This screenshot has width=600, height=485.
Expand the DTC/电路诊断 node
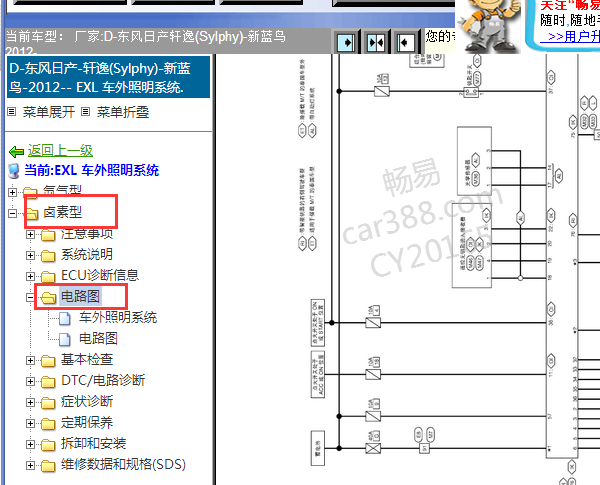click(31, 381)
